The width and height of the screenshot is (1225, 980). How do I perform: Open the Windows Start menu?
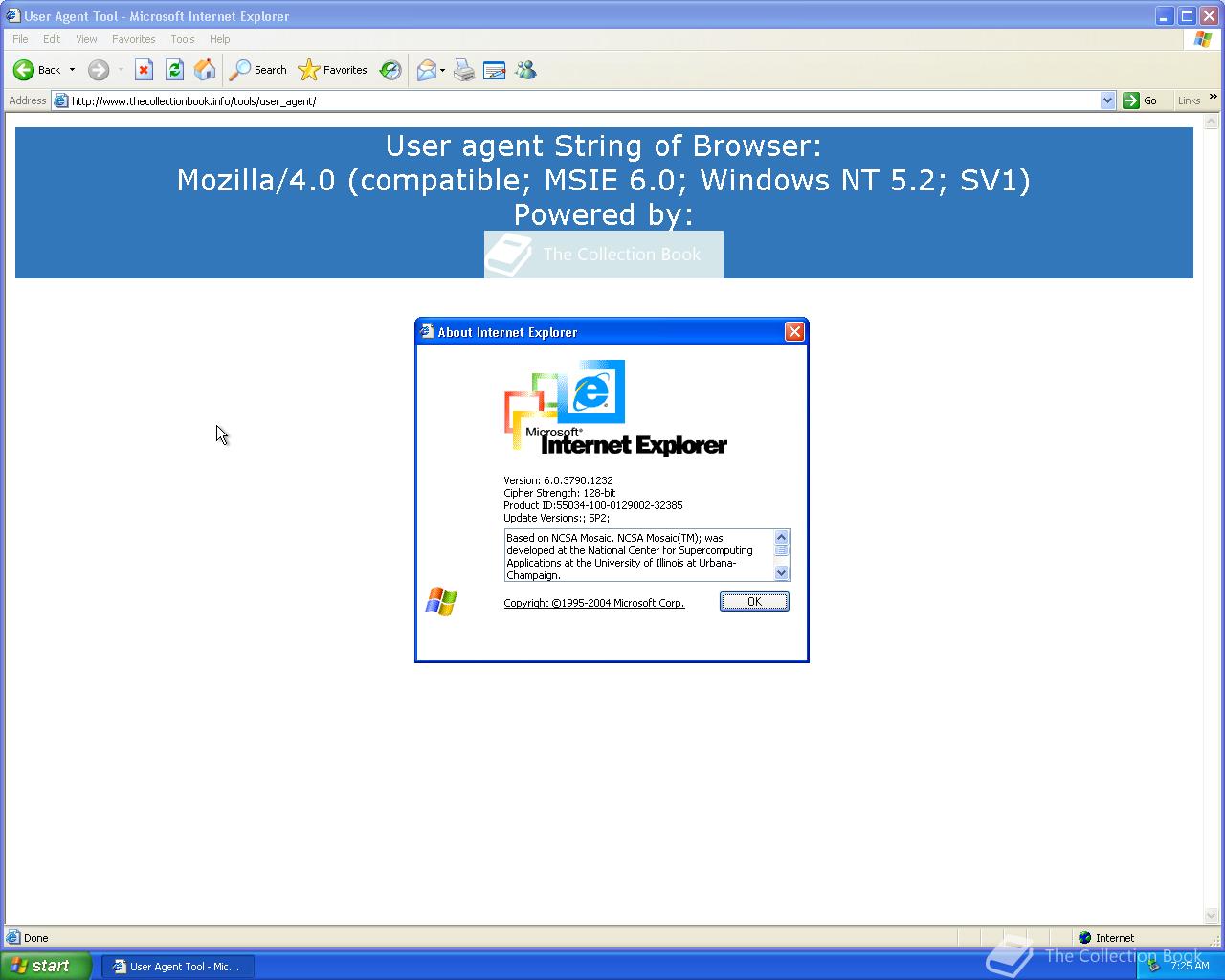[x=46, y=966]
